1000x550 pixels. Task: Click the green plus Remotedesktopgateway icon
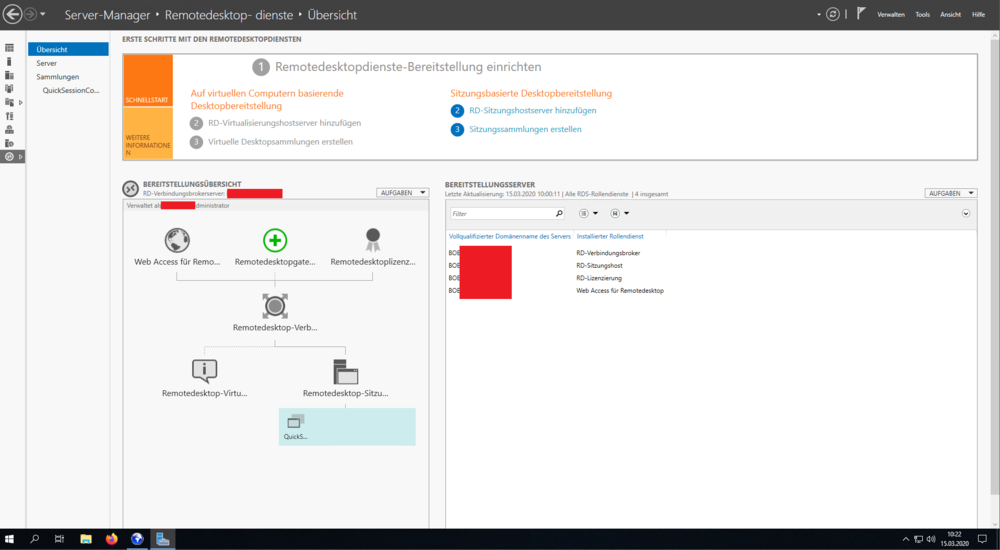coord(275,240)
